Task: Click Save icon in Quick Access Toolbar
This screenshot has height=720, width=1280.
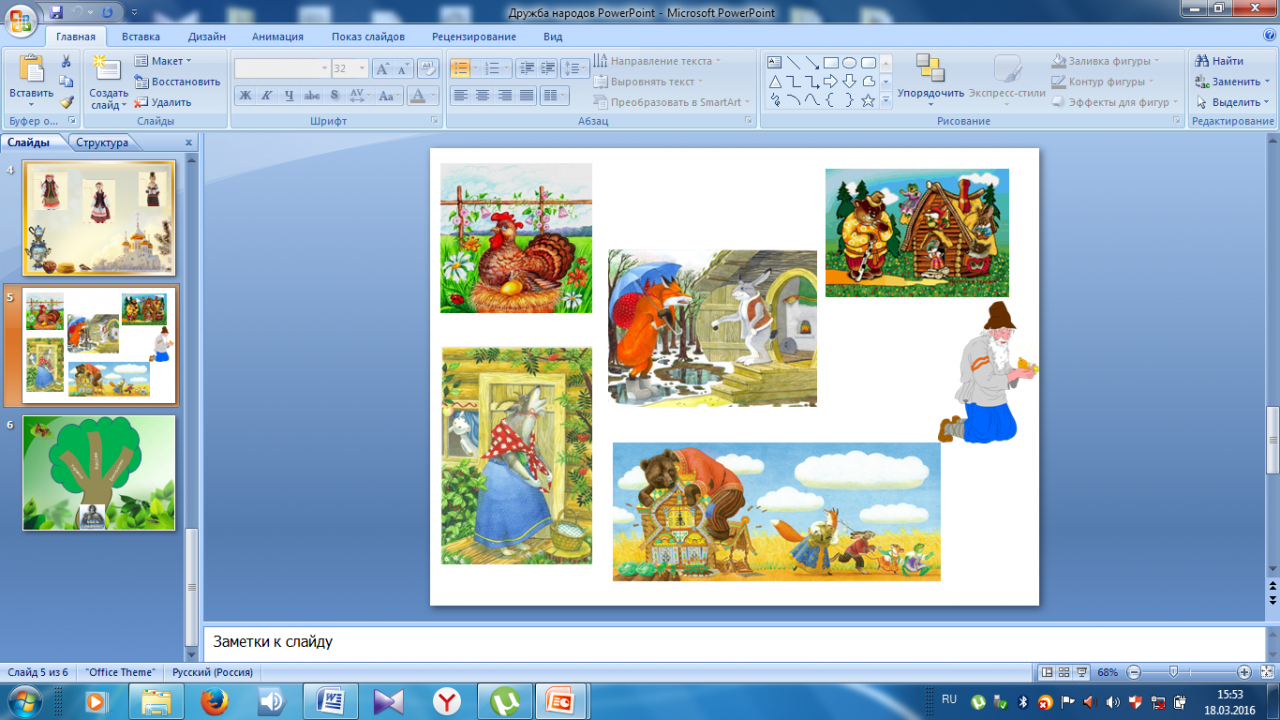Action: (x=55, y=11)
